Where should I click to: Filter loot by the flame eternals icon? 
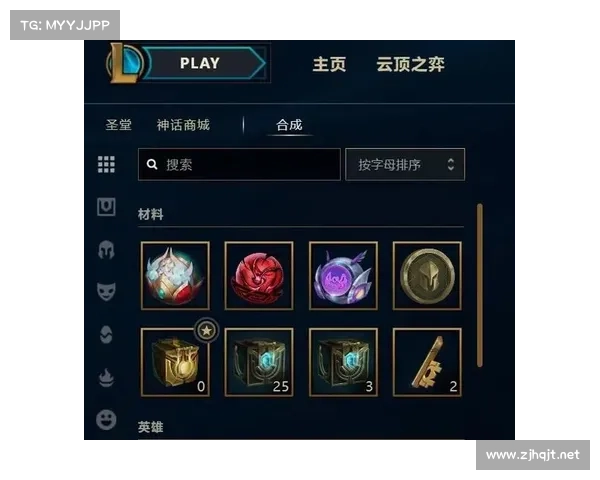pos(106,377)
